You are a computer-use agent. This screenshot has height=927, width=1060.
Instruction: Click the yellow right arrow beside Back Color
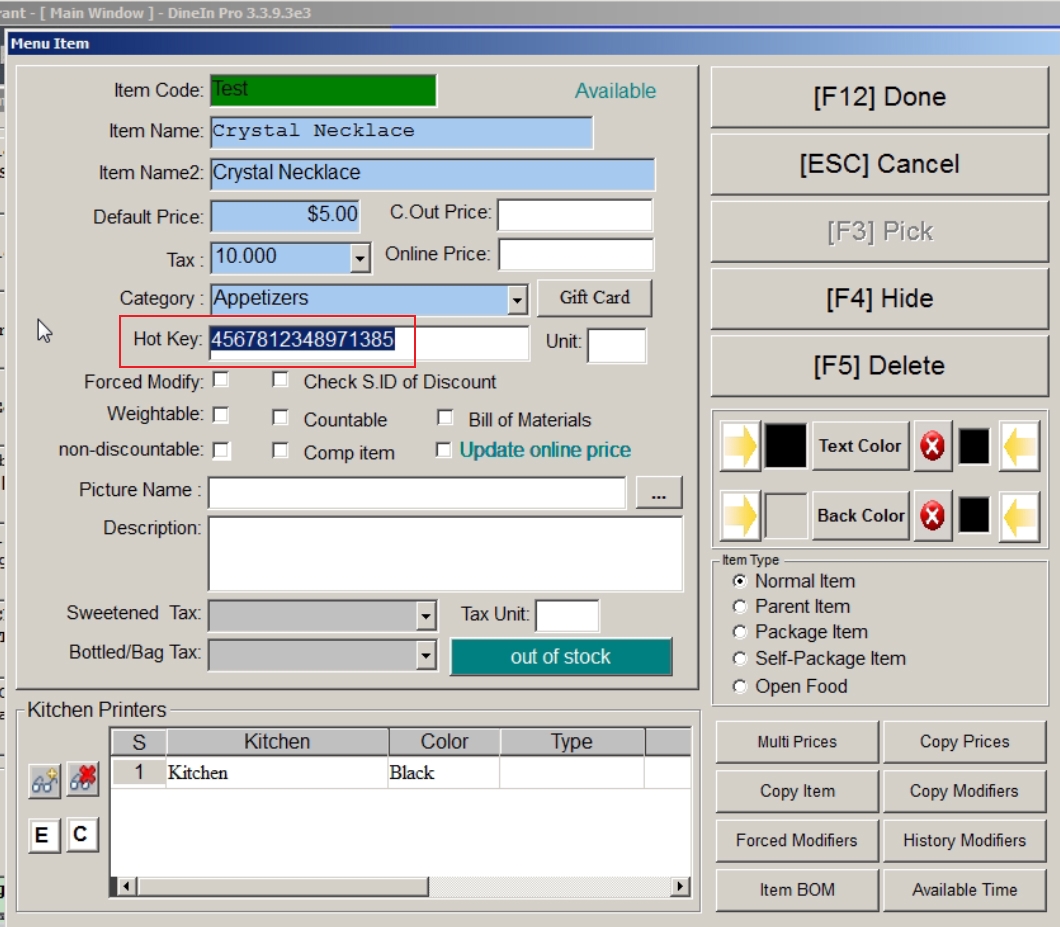point(740,516)
